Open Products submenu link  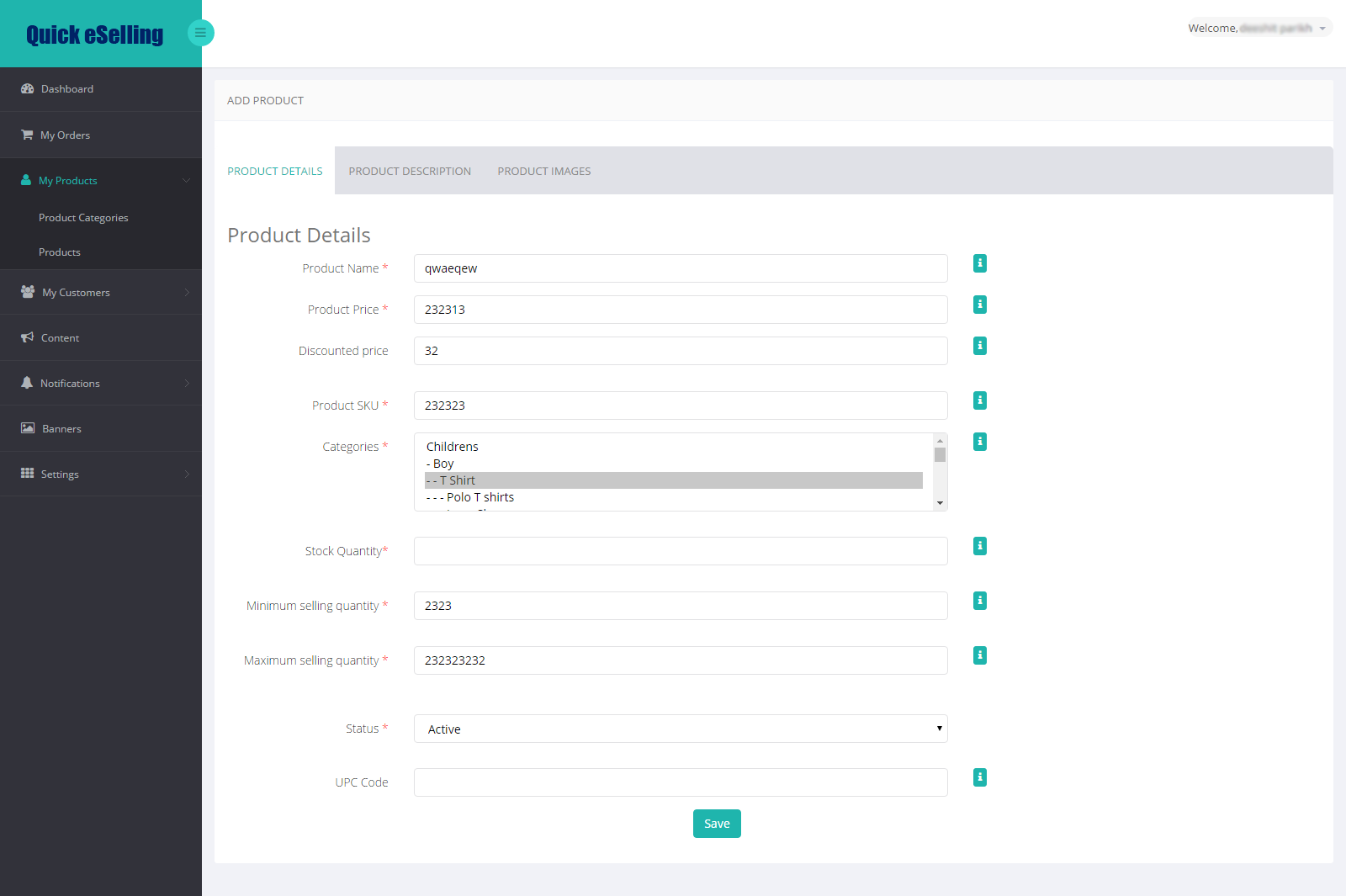coord(60,252)
